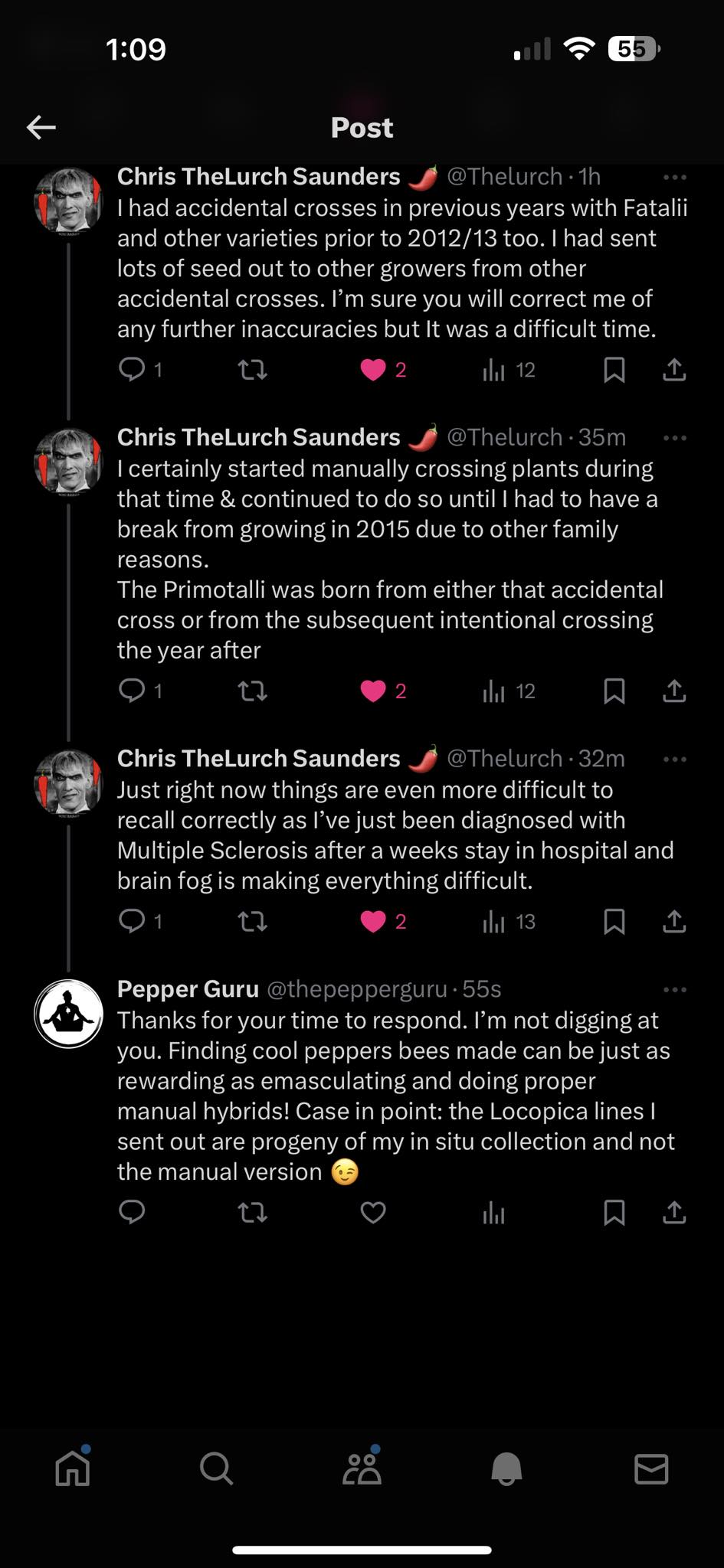Repost Pepper Guru's Locopica reply
The image size is (724, 1568).
pos(252,1213)
